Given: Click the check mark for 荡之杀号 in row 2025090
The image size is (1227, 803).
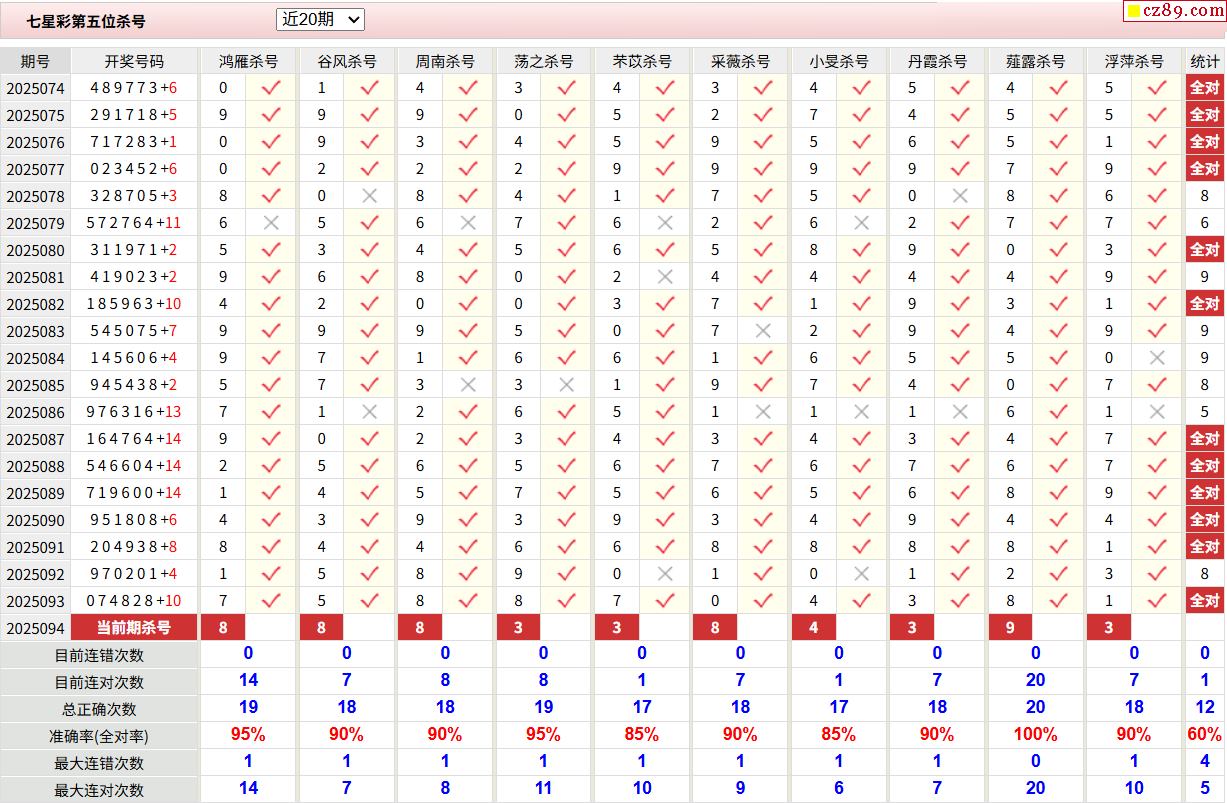Looking at the screenshot, I should coord(566,520).
